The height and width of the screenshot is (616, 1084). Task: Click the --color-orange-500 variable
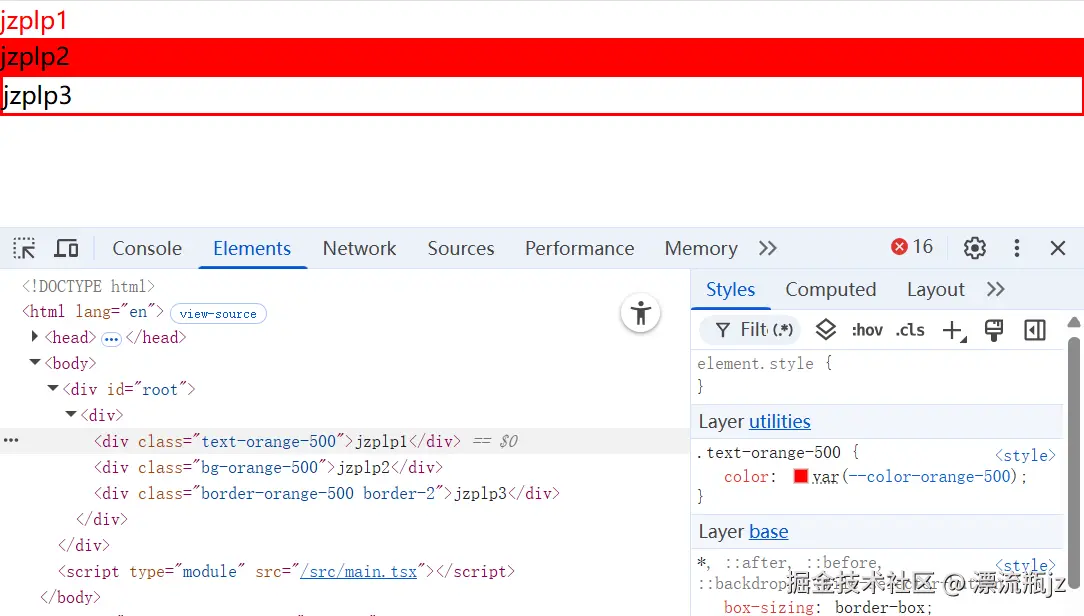(929, 476)
